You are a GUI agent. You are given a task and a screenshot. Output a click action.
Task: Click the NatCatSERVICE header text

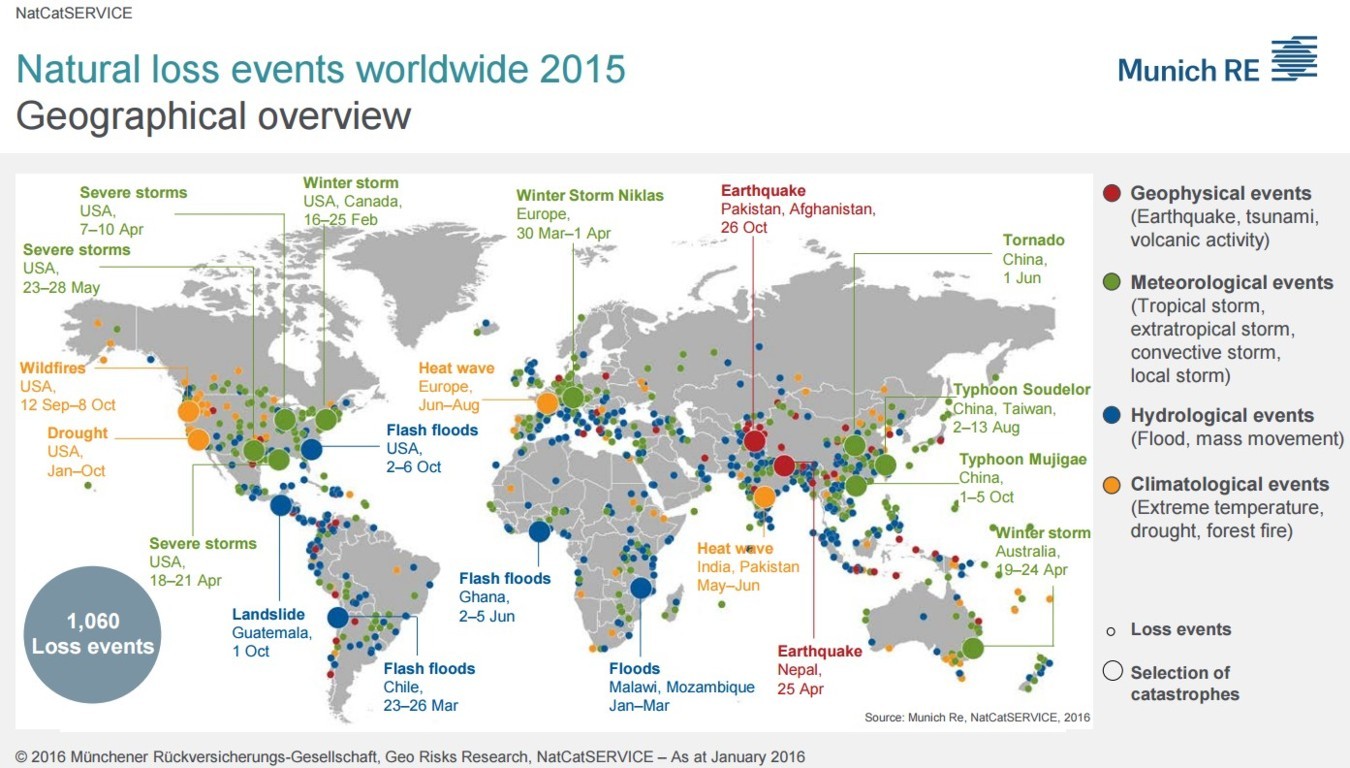74,13
